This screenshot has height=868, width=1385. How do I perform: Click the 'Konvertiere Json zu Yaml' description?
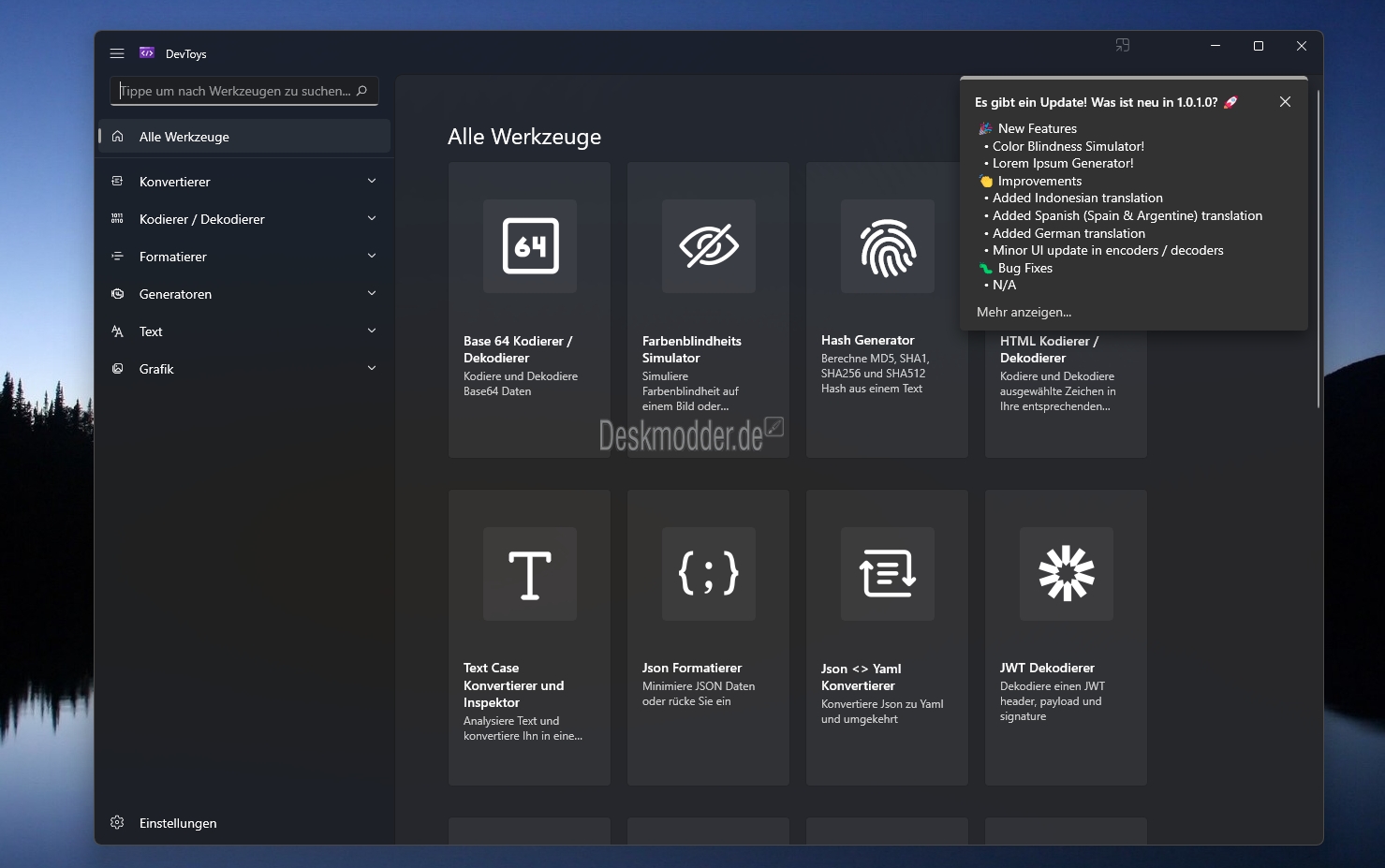[x=882, y=712]
